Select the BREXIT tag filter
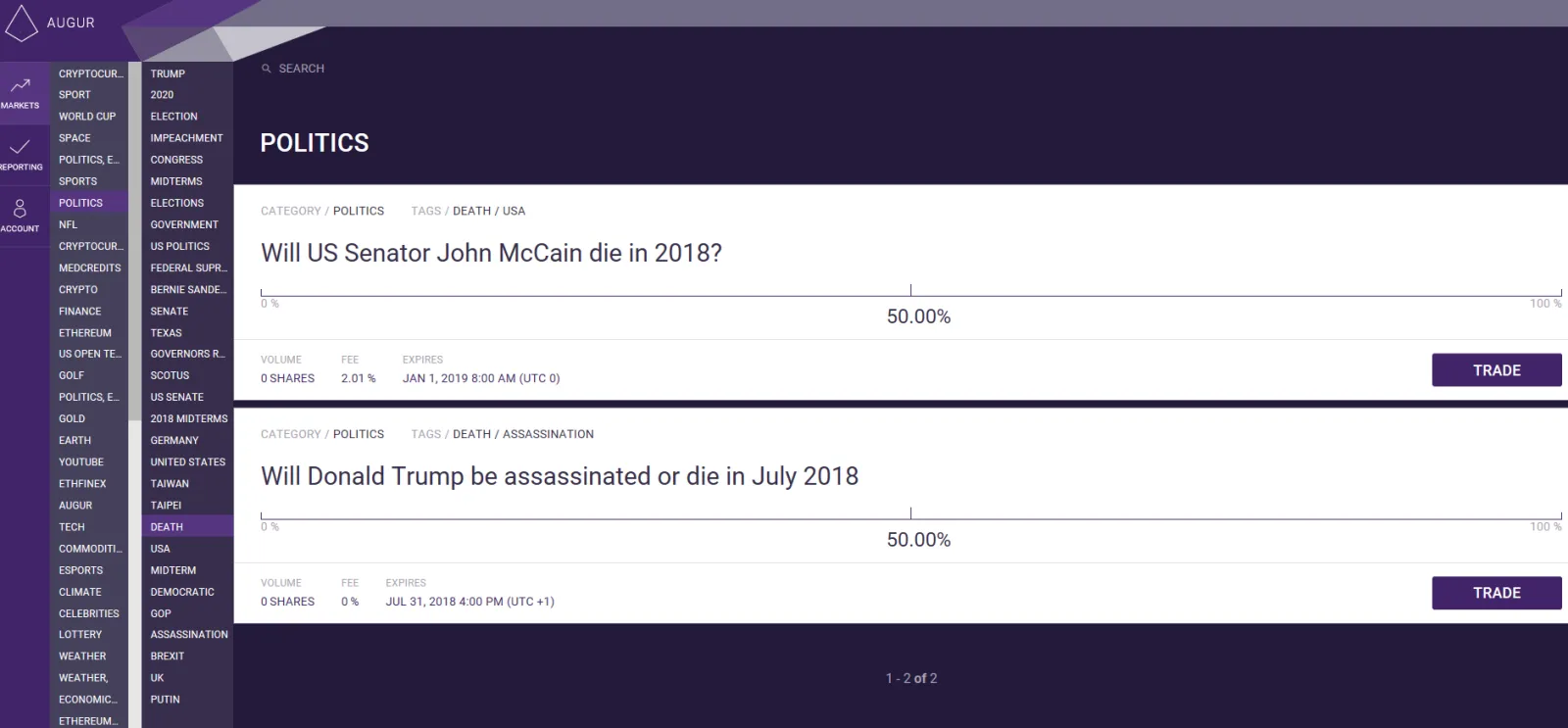1568x728 pixels. [167, 655]
